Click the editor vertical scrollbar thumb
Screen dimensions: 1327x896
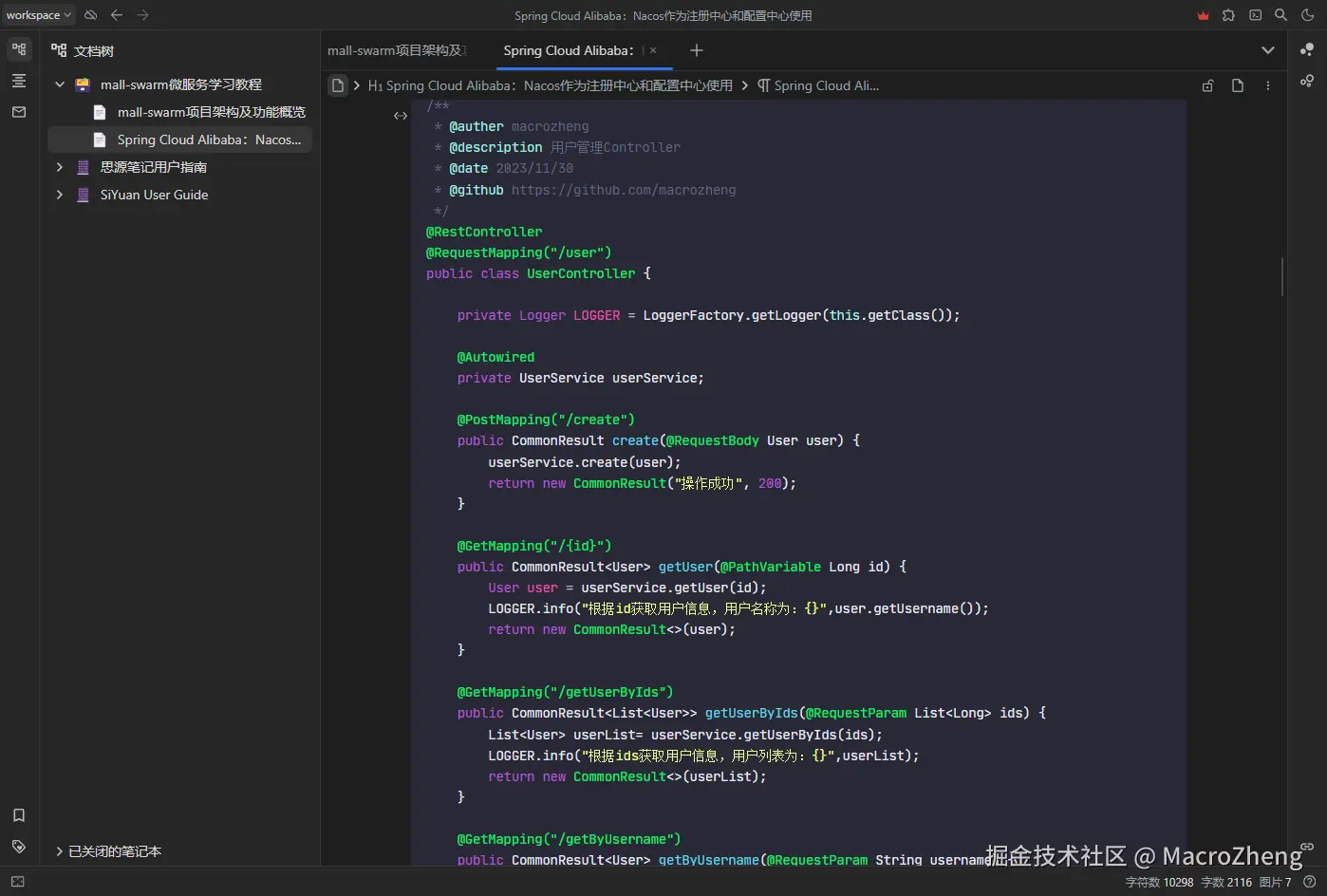(x=1282, y=276)
